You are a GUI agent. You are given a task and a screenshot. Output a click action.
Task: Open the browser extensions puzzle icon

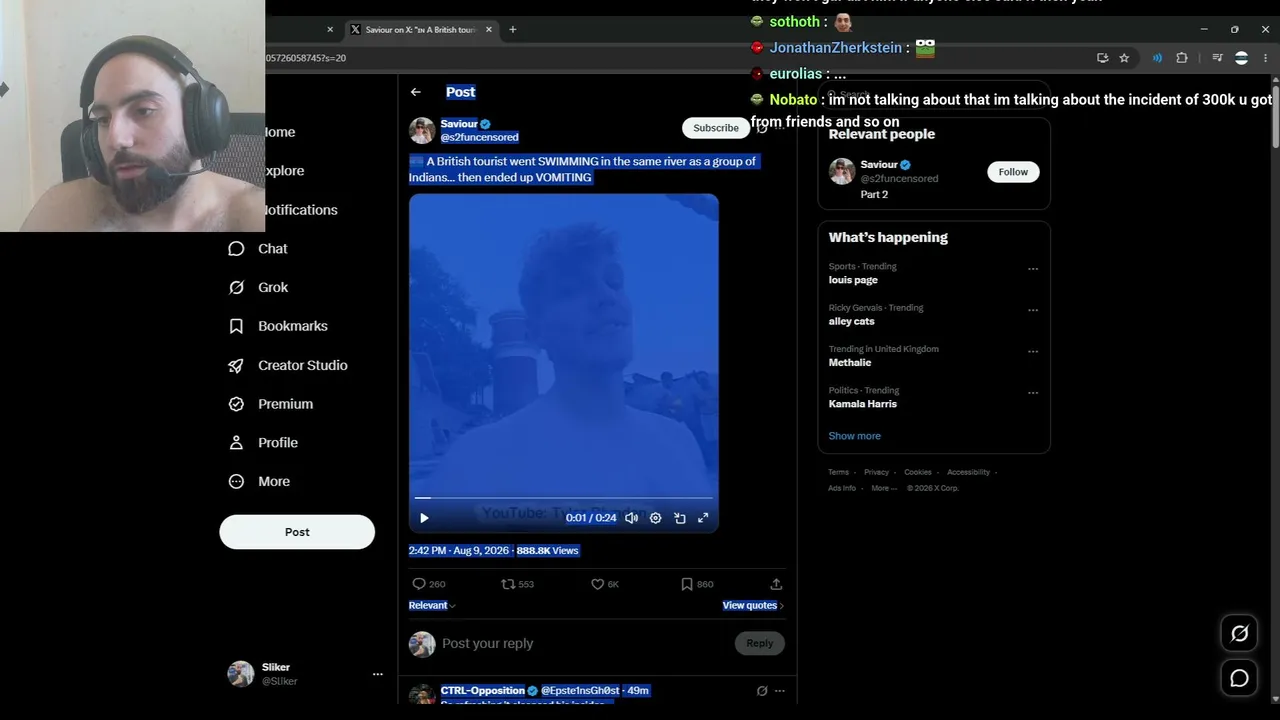tap(1182, 58)
